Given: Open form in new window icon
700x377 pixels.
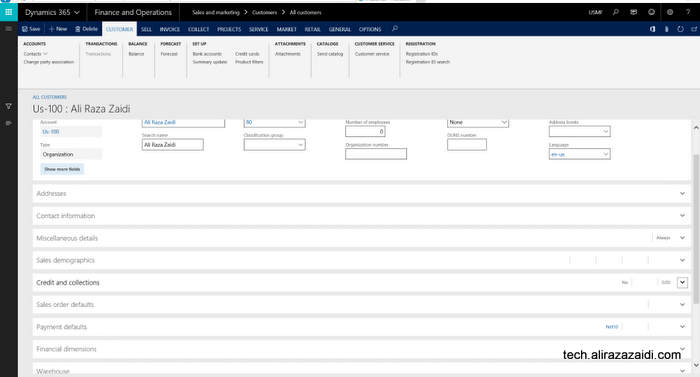Looking at the screenshot, I should [x=694, y=29].
